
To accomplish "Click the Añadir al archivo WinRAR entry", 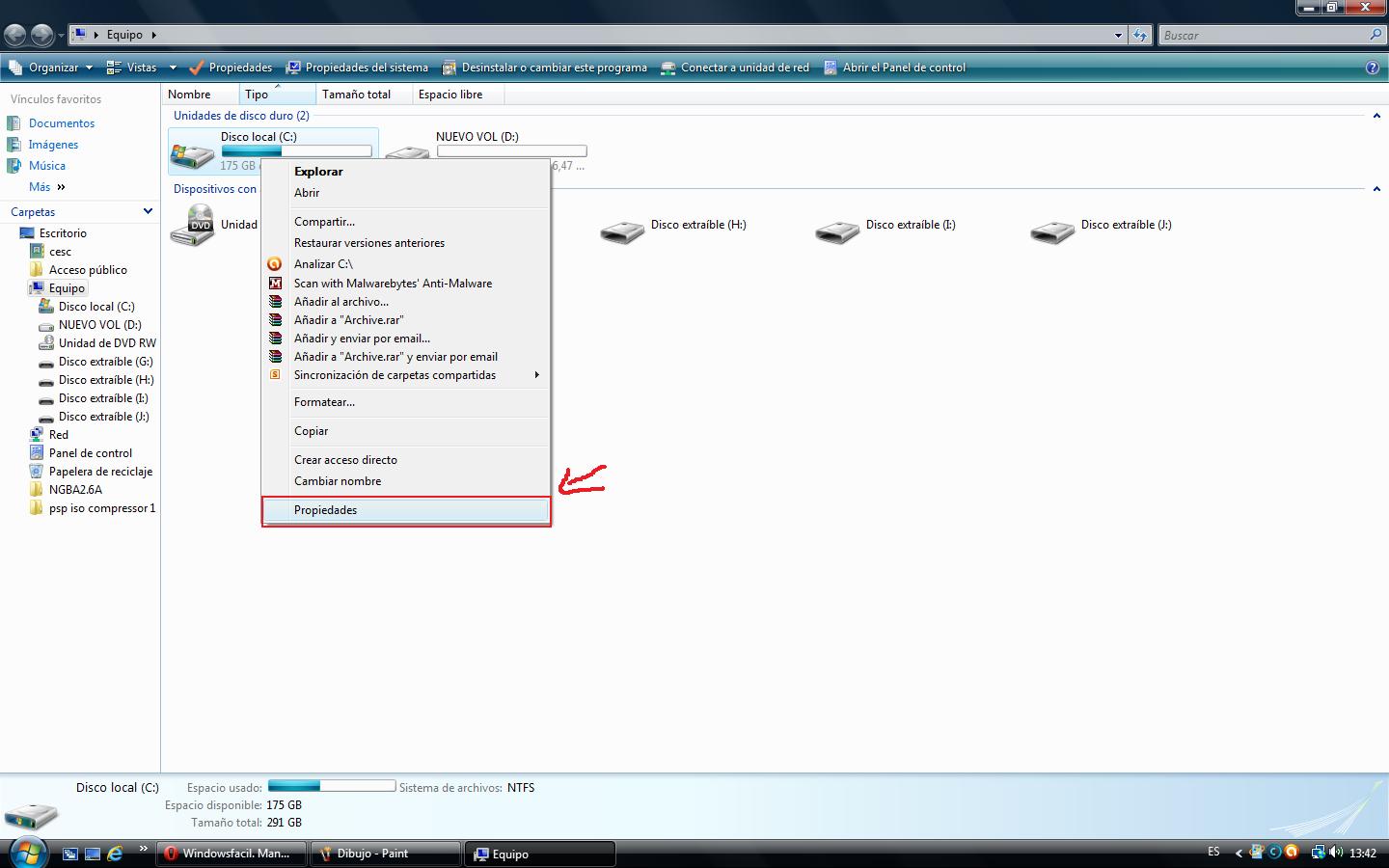I will pyautogui.click(x=340, y=301).
